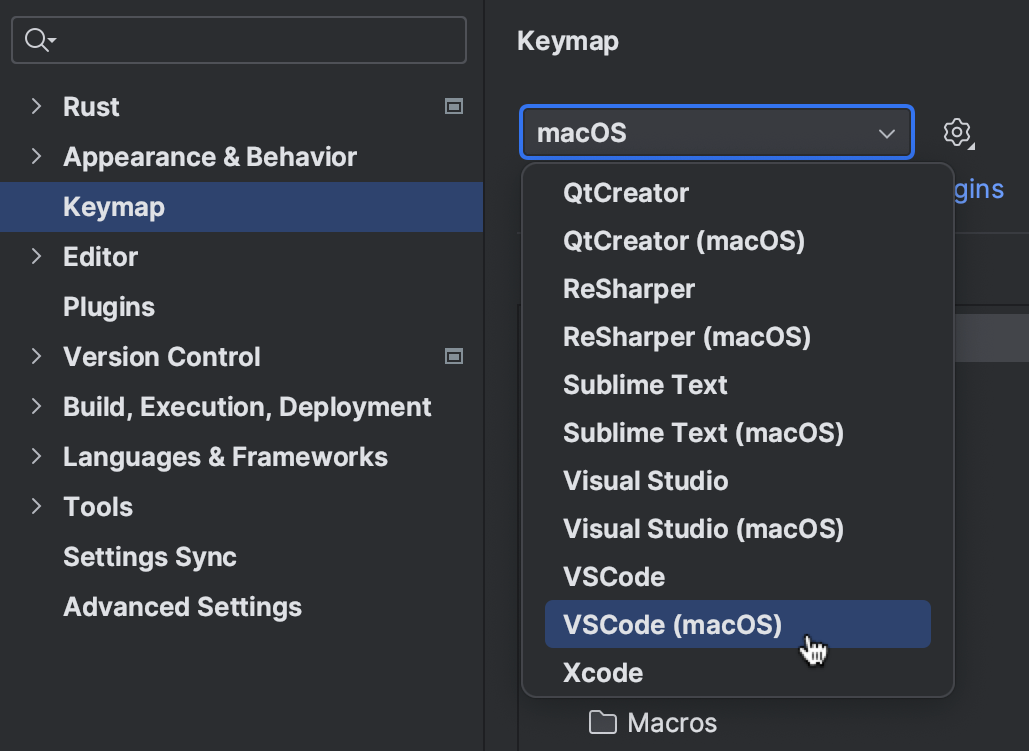Expand Version Control section

click(37, 356)
